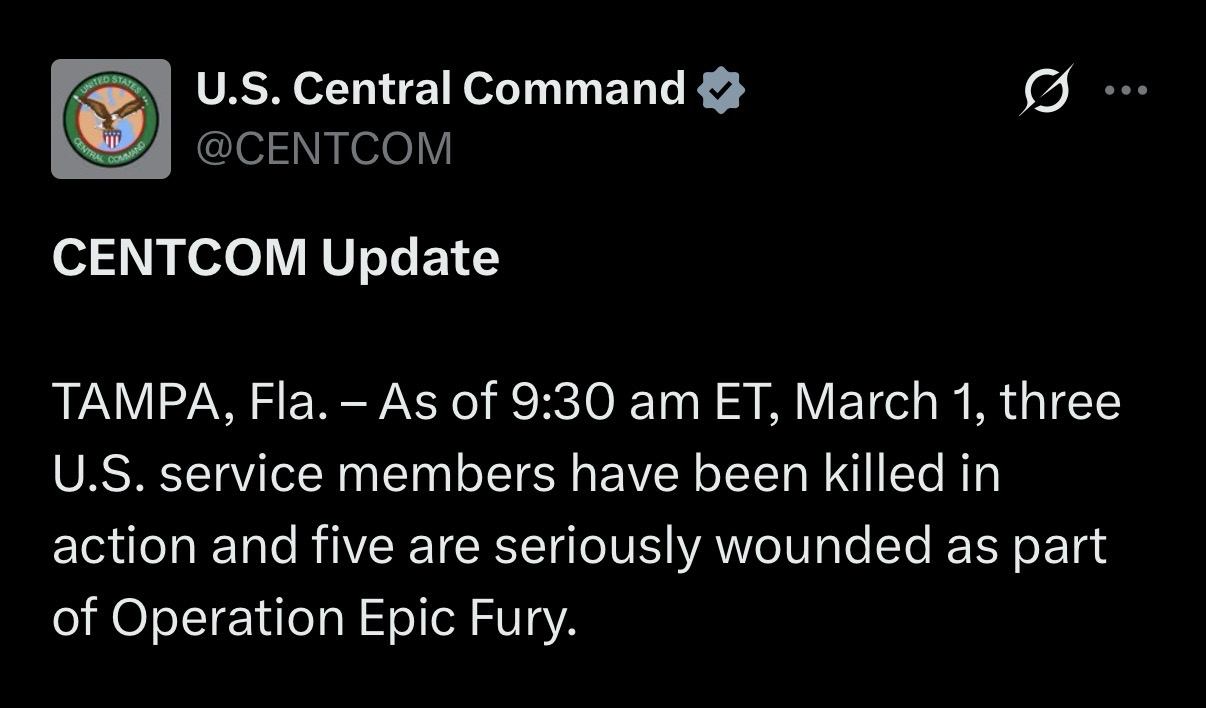Click the eagle emblem in the avatar
The height and width of the screenshot is (708, 1206).
113,117
